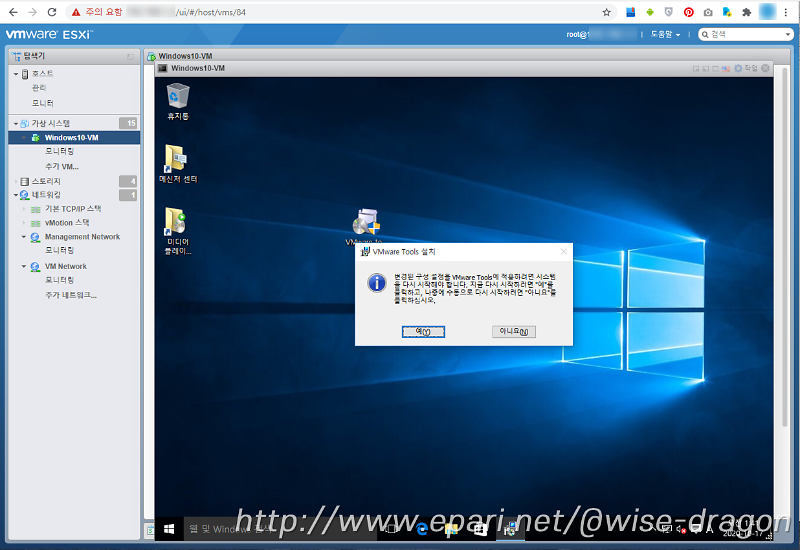Image resolution: width=800 pixels, height=550 pixels.
Task: Click the storage icon in navigator
Action: point(24,181)
